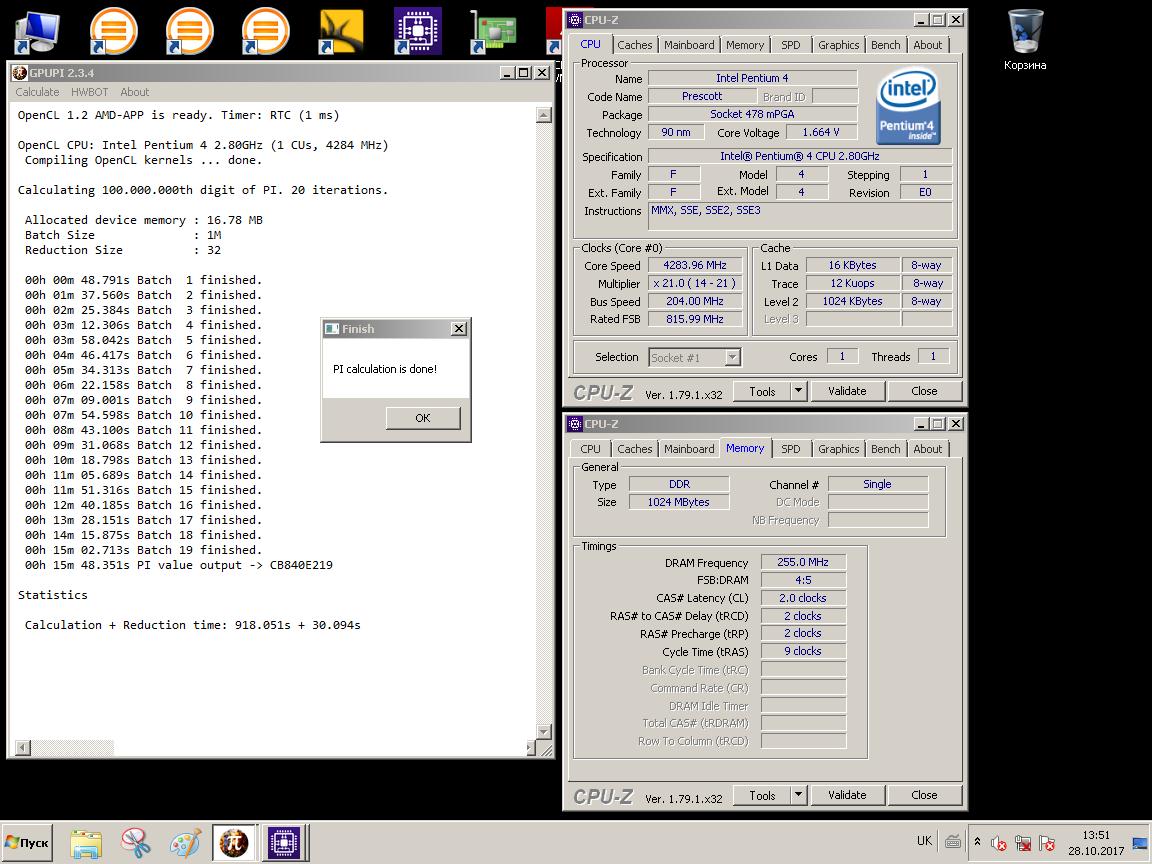Click the title icon of the CPU-Z memory window
The width and height of the screenshot is (1152, 864).
coord(575,424)
